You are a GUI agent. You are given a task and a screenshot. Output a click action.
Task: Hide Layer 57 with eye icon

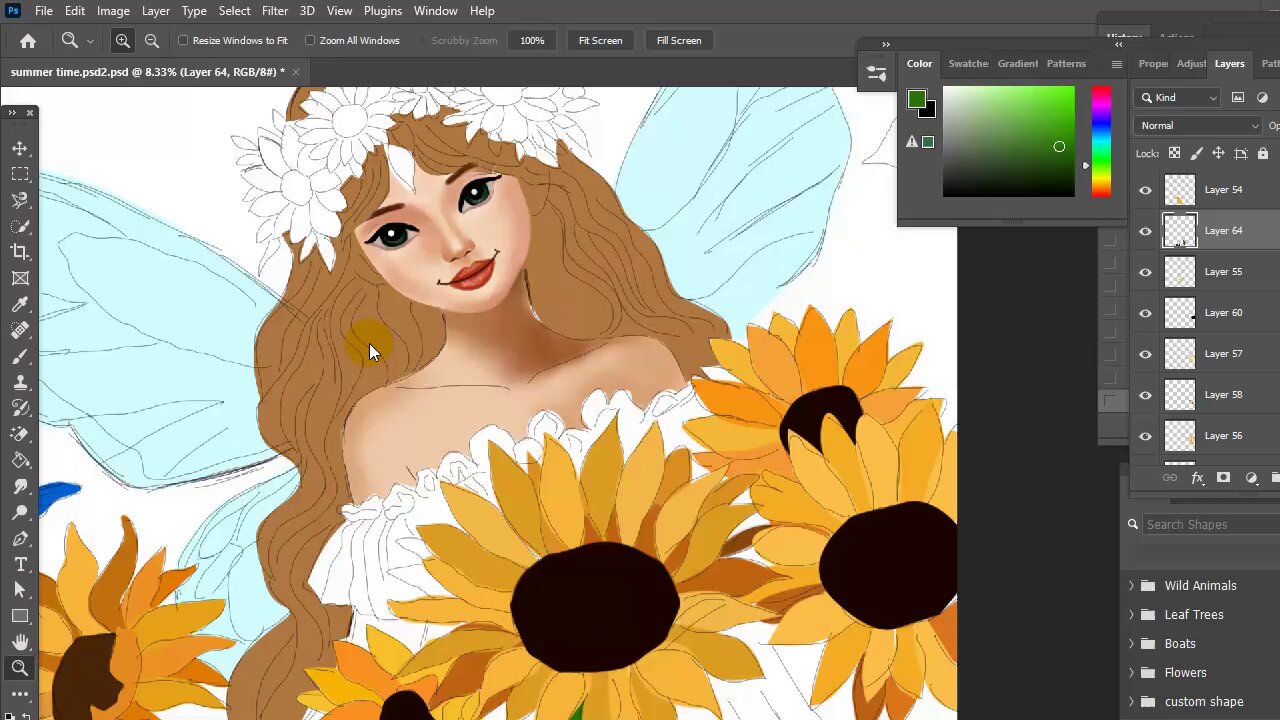coord(1146,354)
